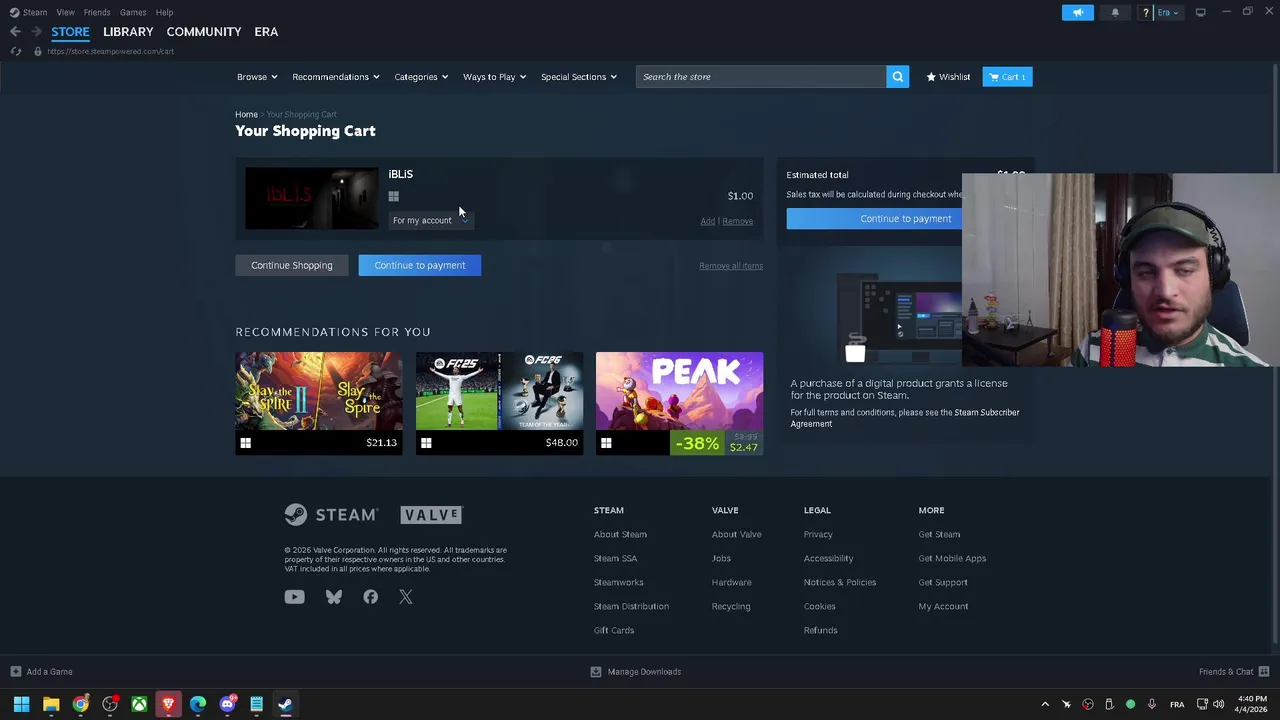Open File Explorer from the taskbar
This screenshot has width=1280, height=720.
51,704
